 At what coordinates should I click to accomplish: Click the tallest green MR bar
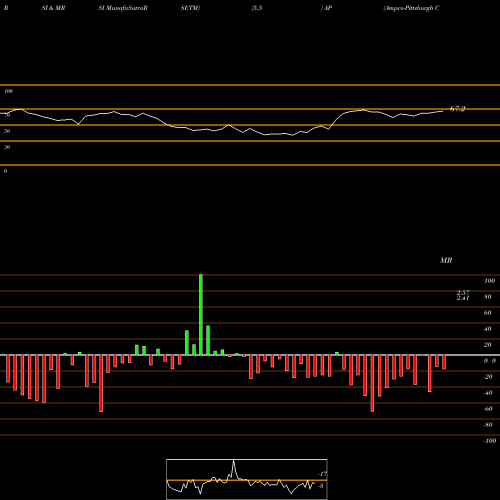pyautogui.click(x=201, y=315)
